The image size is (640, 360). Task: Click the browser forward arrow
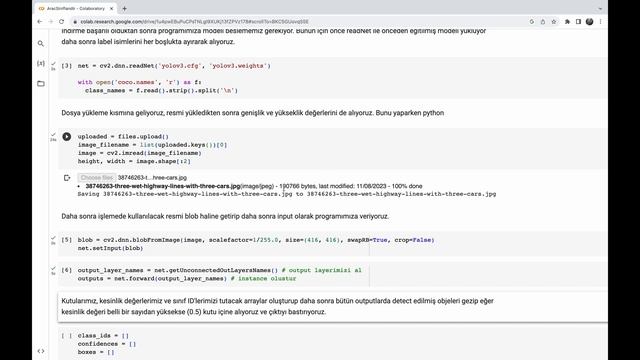[51, 22]
